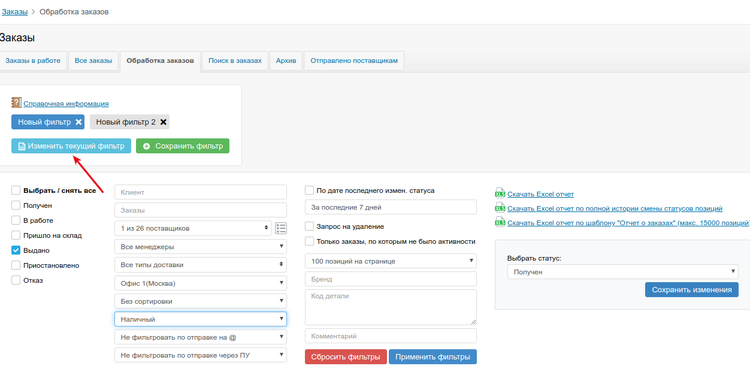Viewport: 750px width, 381px height.
Task: Switch to the 'Все заказы' tab
Action: (93, 61)
